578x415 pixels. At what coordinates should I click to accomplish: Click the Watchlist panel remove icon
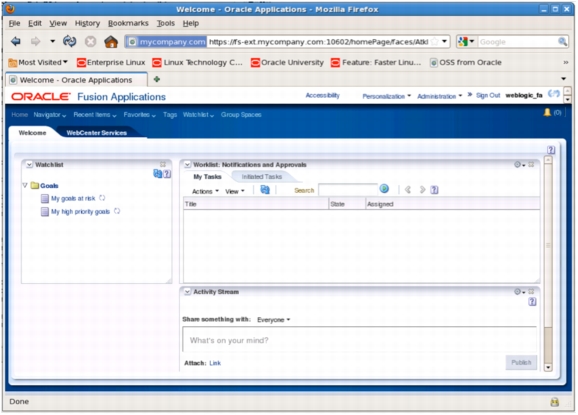tap(163, 164)
